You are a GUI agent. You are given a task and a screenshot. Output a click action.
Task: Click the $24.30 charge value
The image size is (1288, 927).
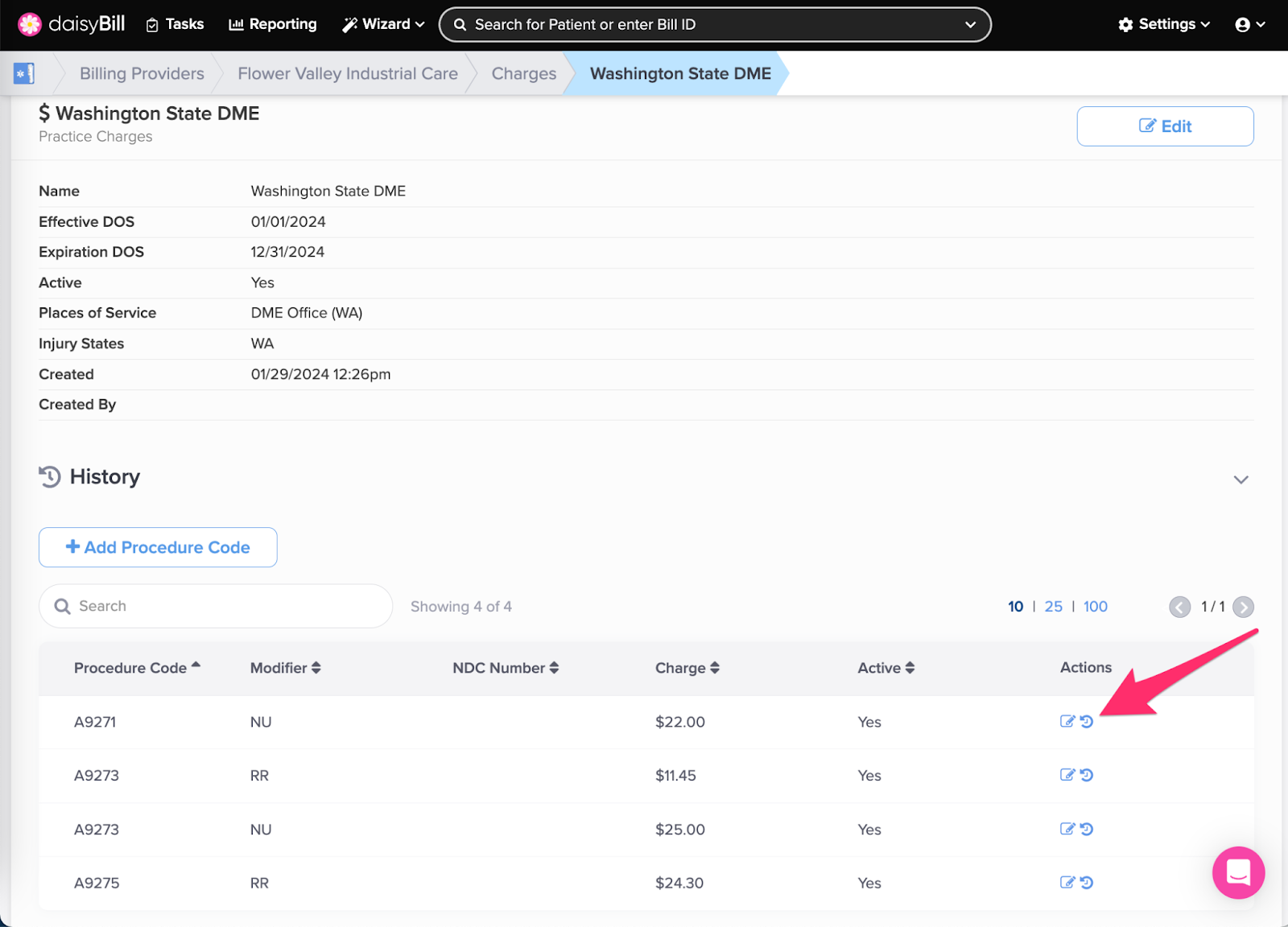coord(679,883)
